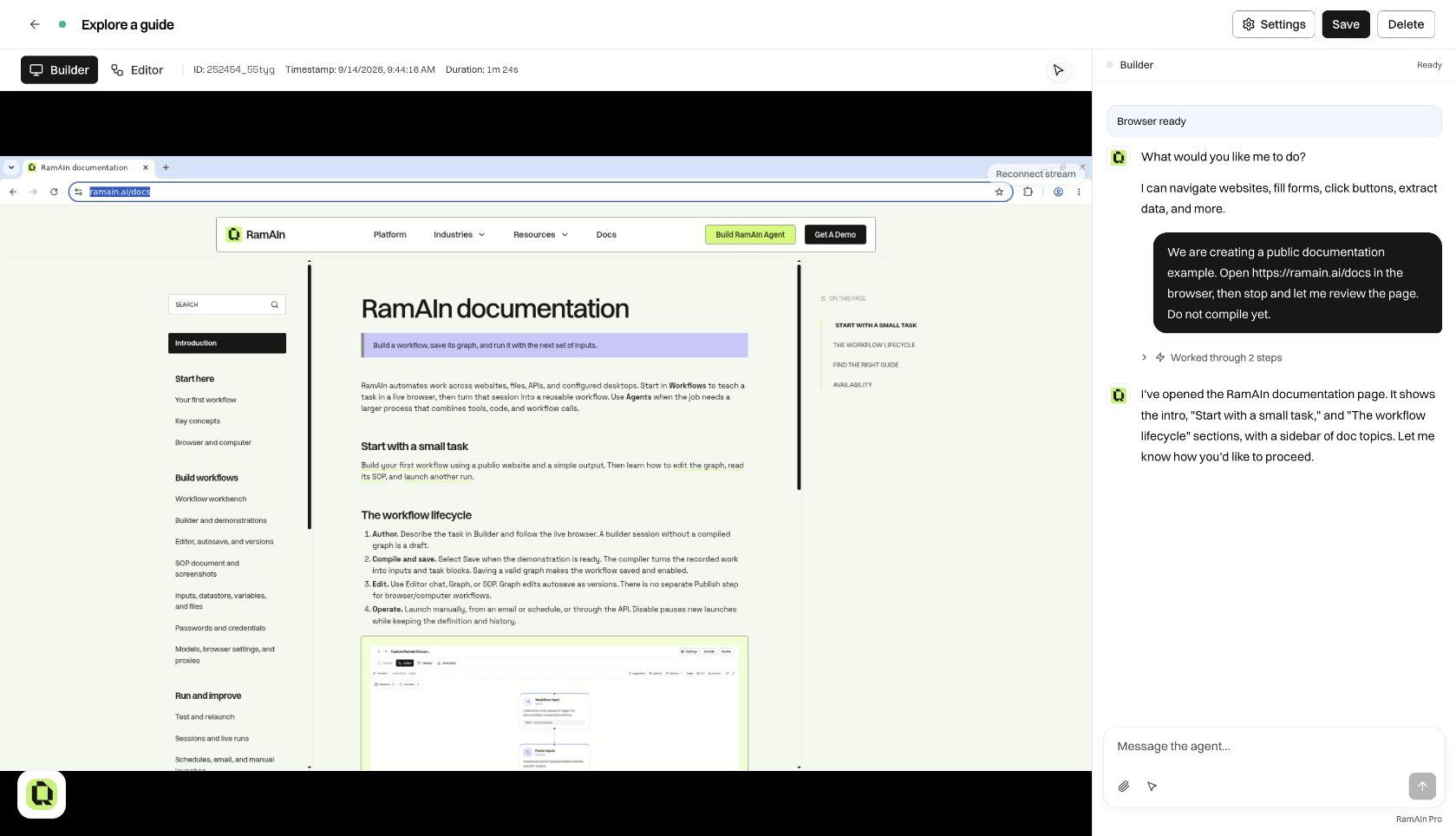The height and width of the screenshot is (836, 1456).
Task: Click the cursor icon below the message box
Action: click(1152, 787)
